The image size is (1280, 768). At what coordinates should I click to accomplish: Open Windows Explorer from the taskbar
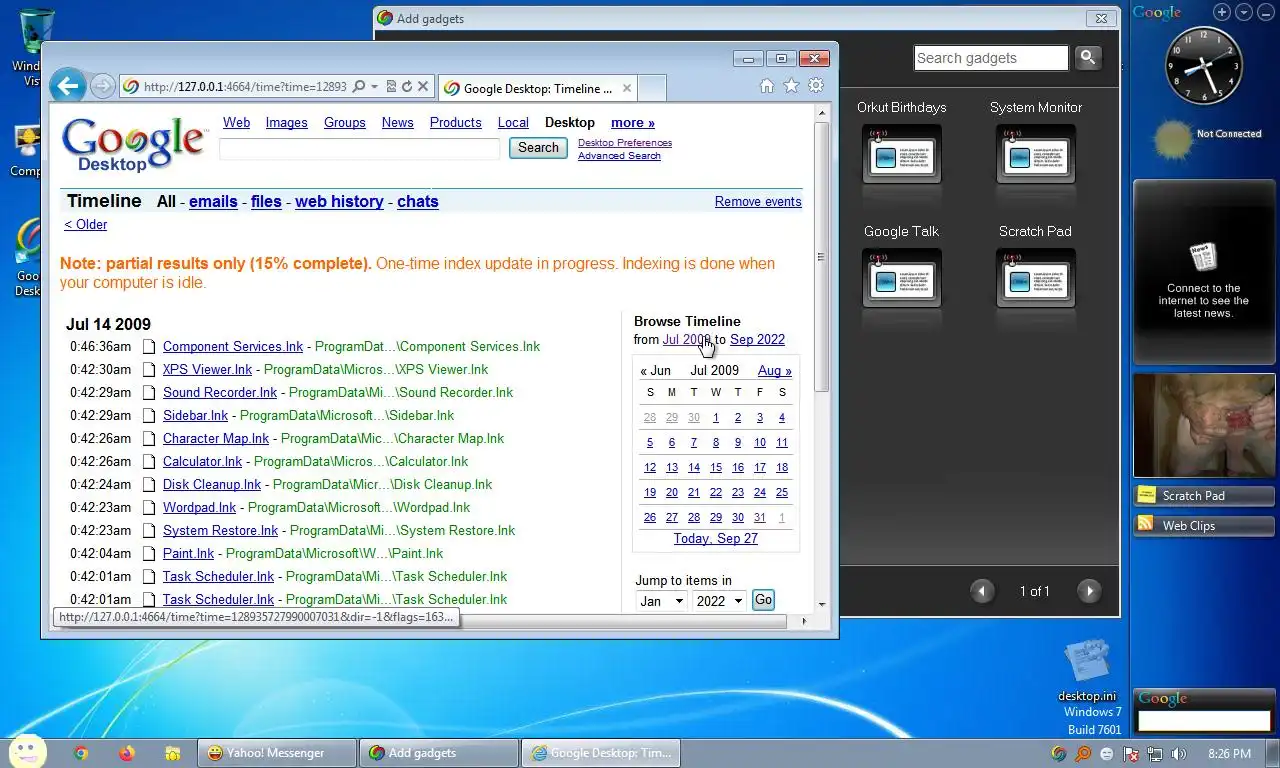(173, 753)
